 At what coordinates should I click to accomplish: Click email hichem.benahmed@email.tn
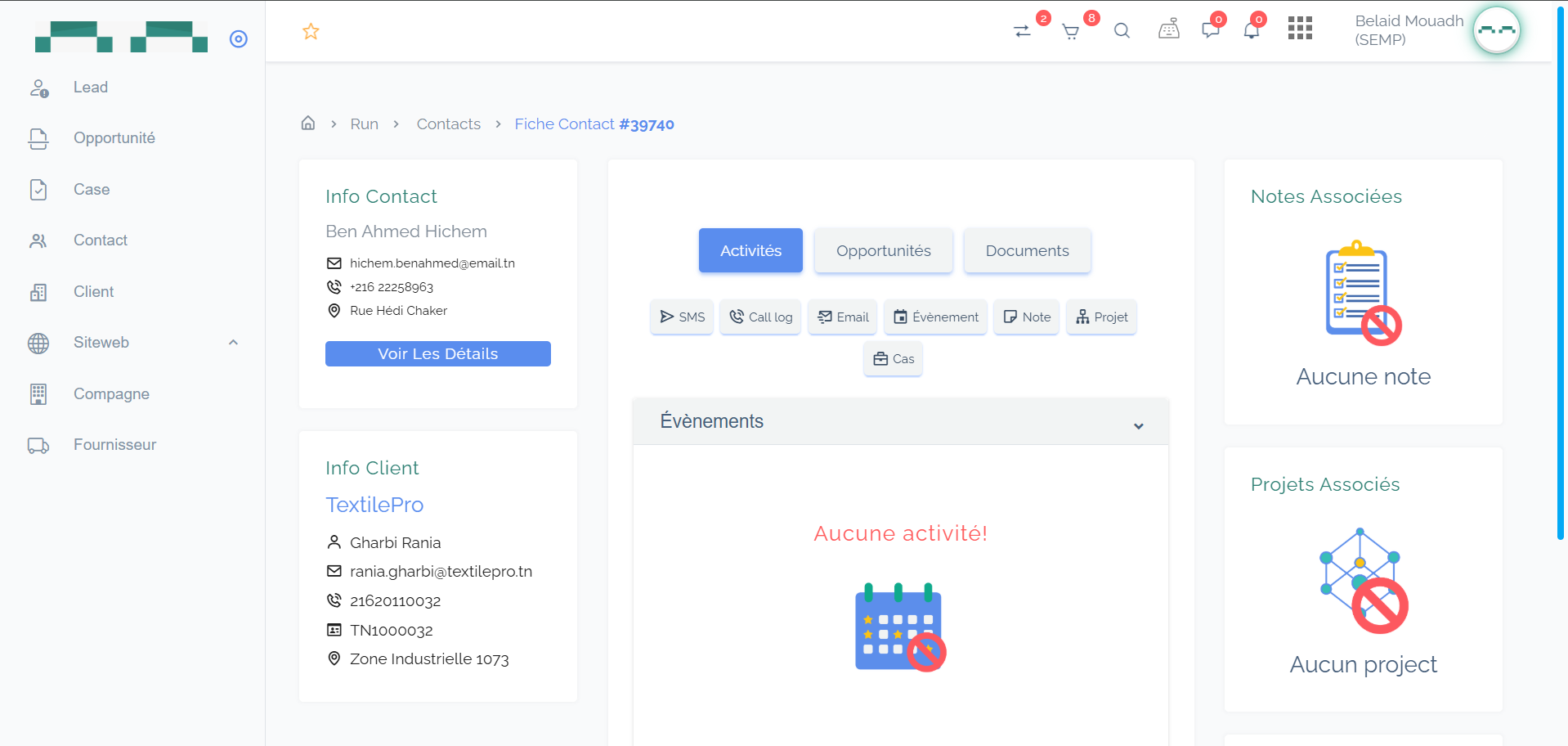coord(432,263)
